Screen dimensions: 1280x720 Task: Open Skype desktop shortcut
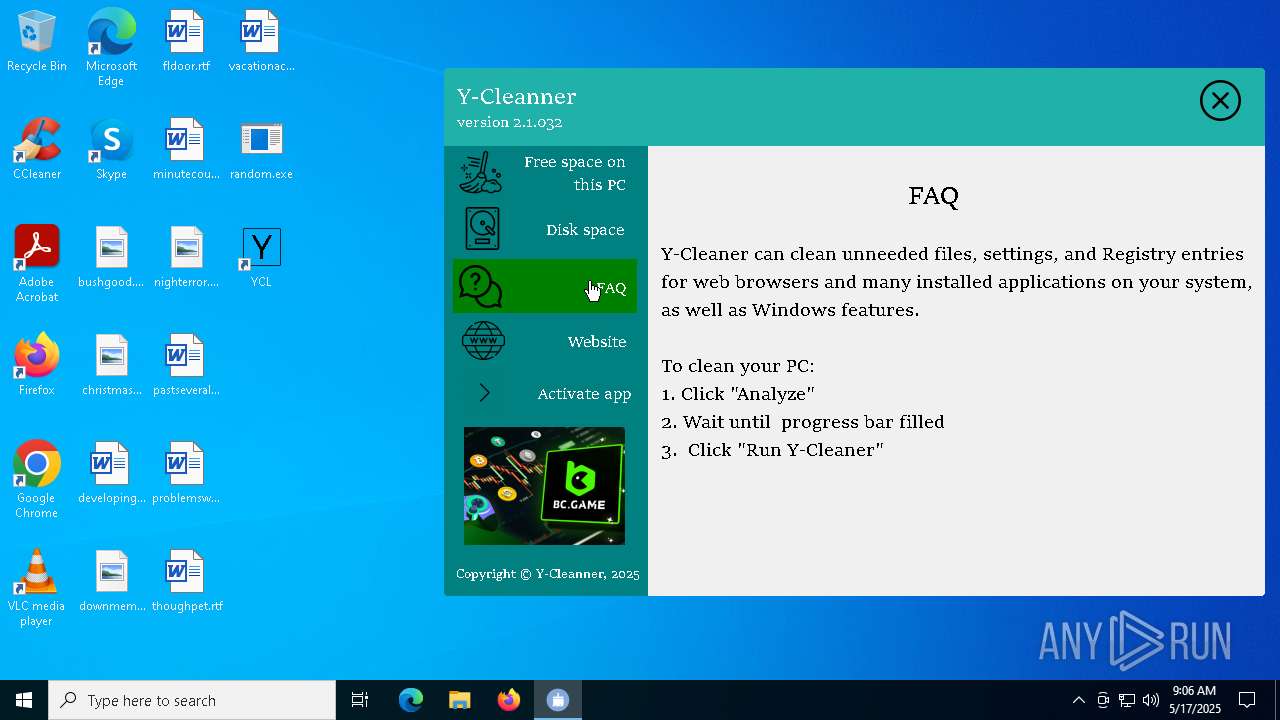111,150
